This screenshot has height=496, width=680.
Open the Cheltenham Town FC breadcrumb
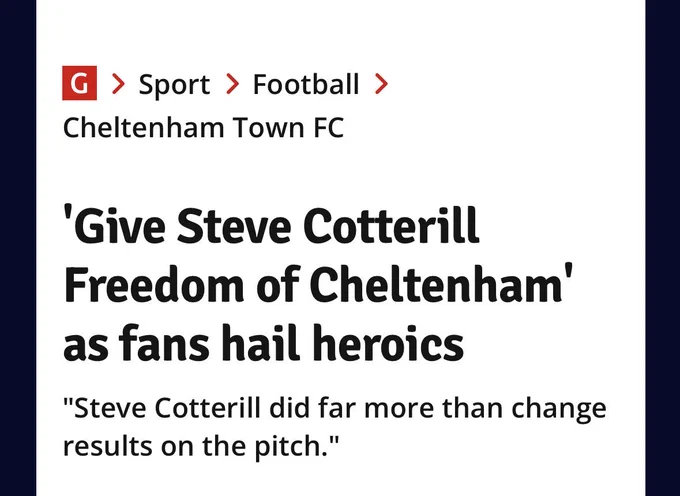203,127
